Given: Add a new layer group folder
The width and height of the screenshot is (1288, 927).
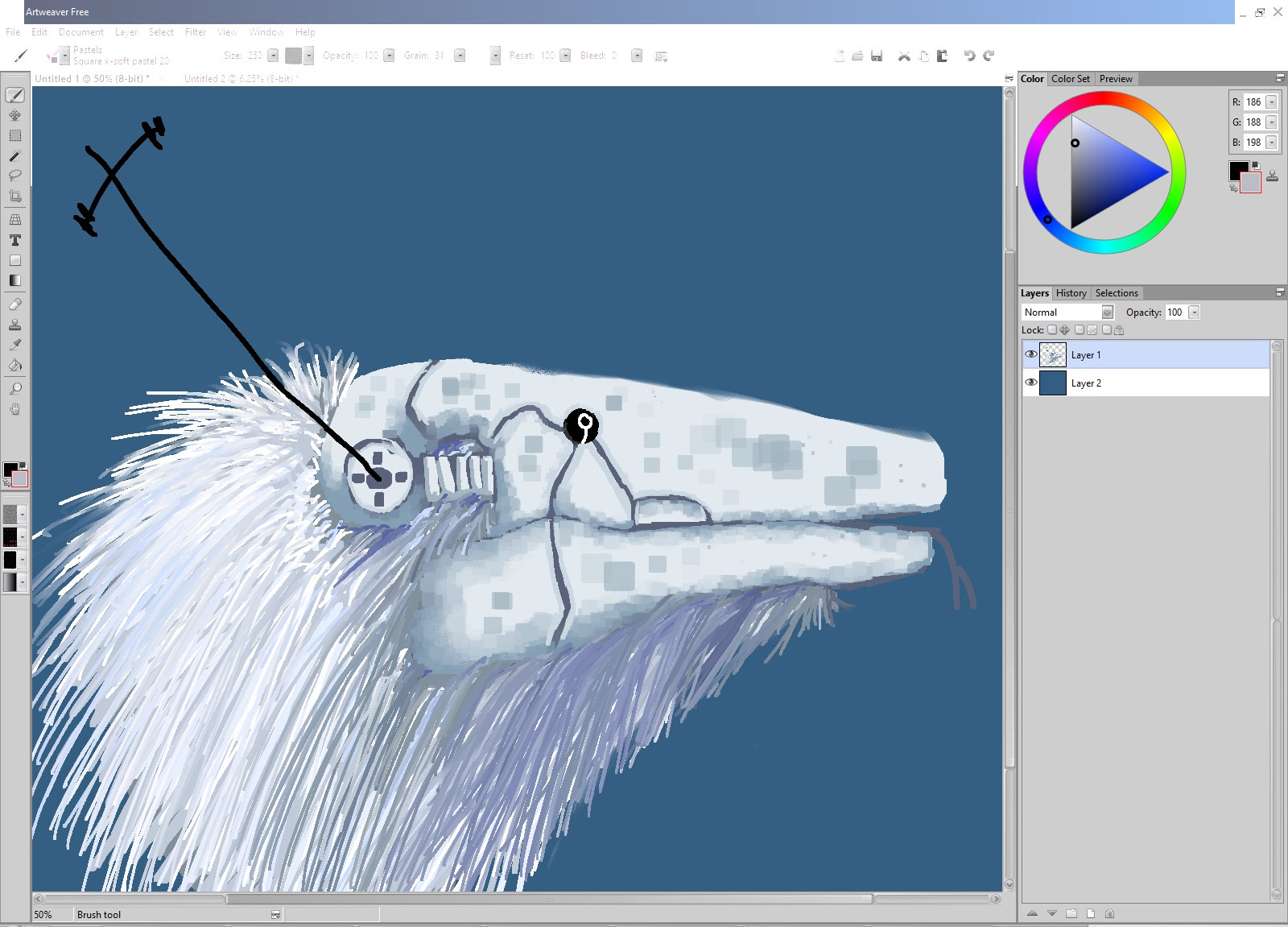Looking at the screenshot, I should (1071, 913).
